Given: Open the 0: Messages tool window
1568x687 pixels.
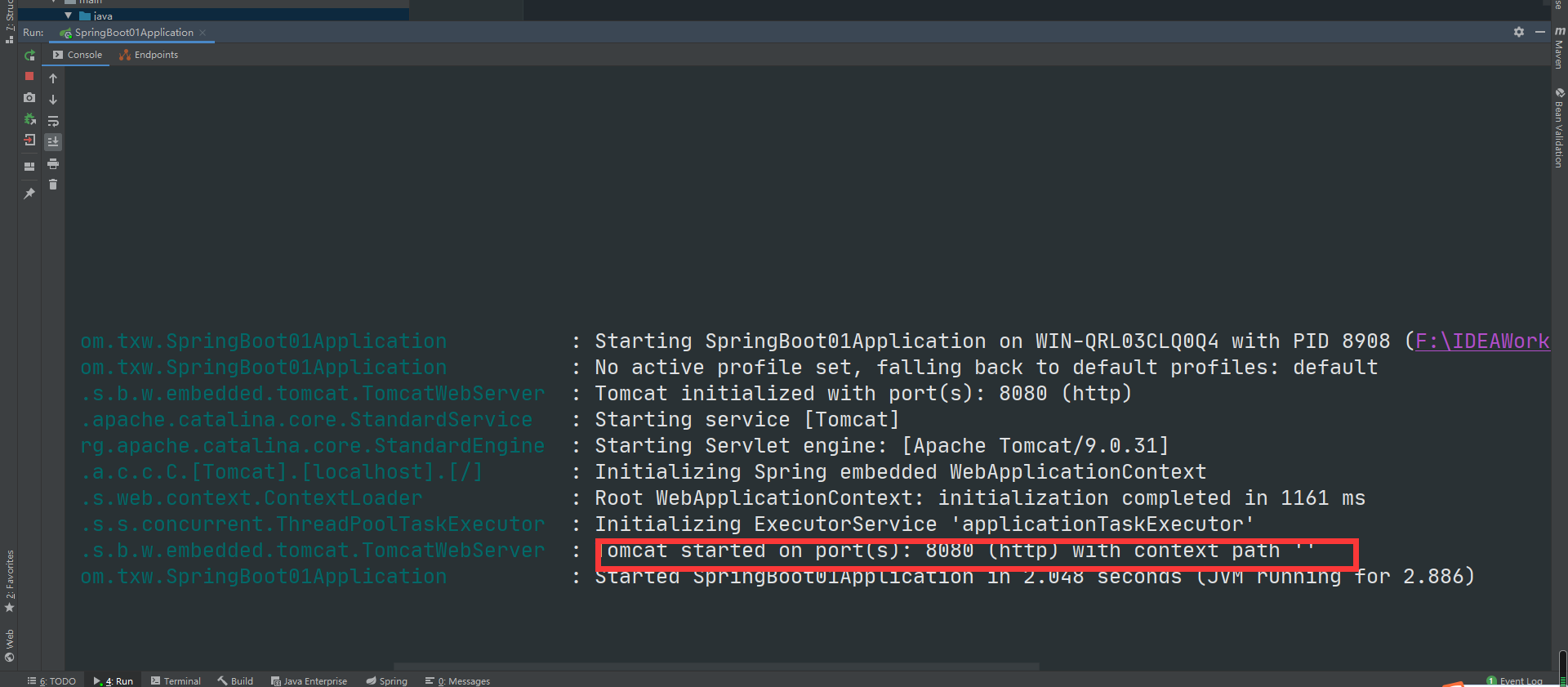Looking at the screenshot, I should (457, 680).
